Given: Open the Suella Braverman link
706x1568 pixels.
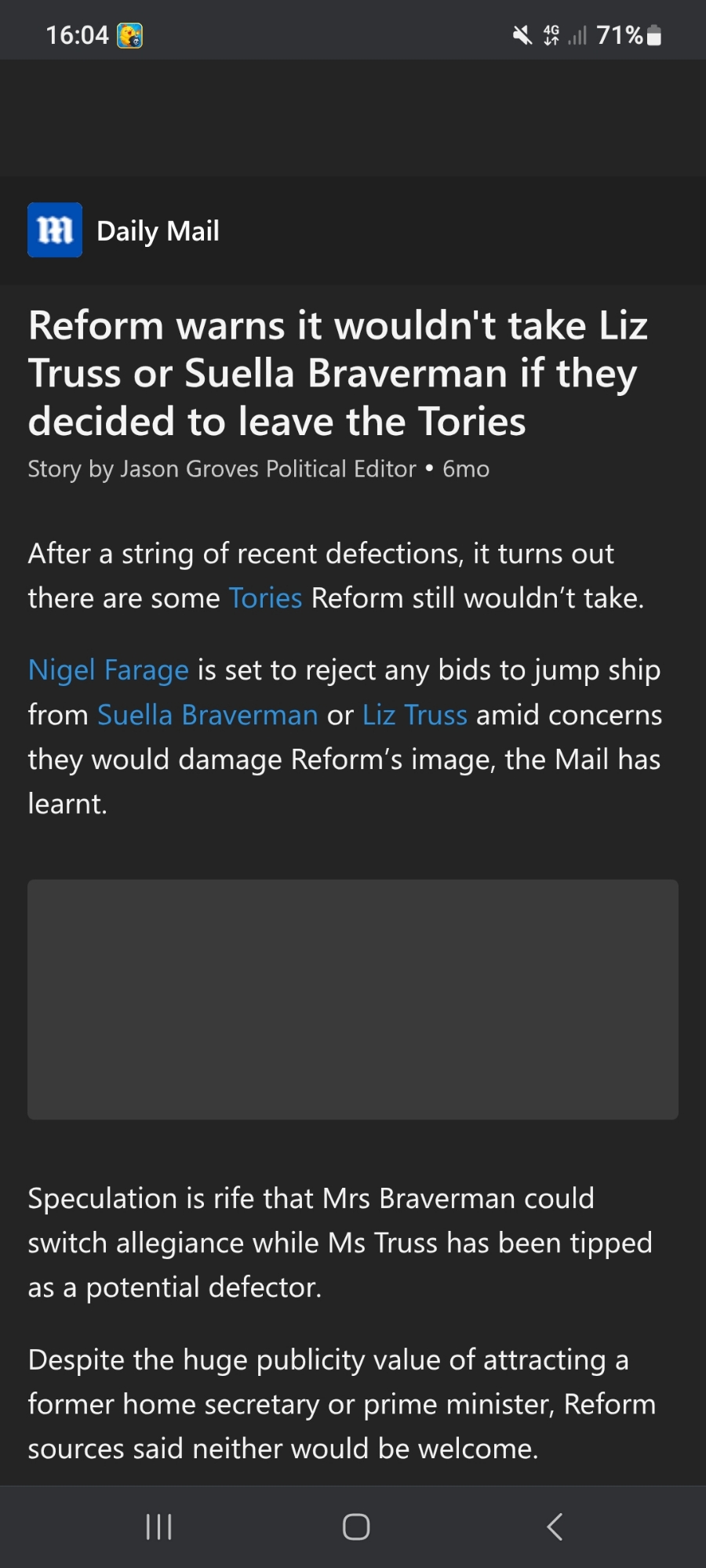Looking at the screenshot, I should pyautogui.click(x=208, y=715).
